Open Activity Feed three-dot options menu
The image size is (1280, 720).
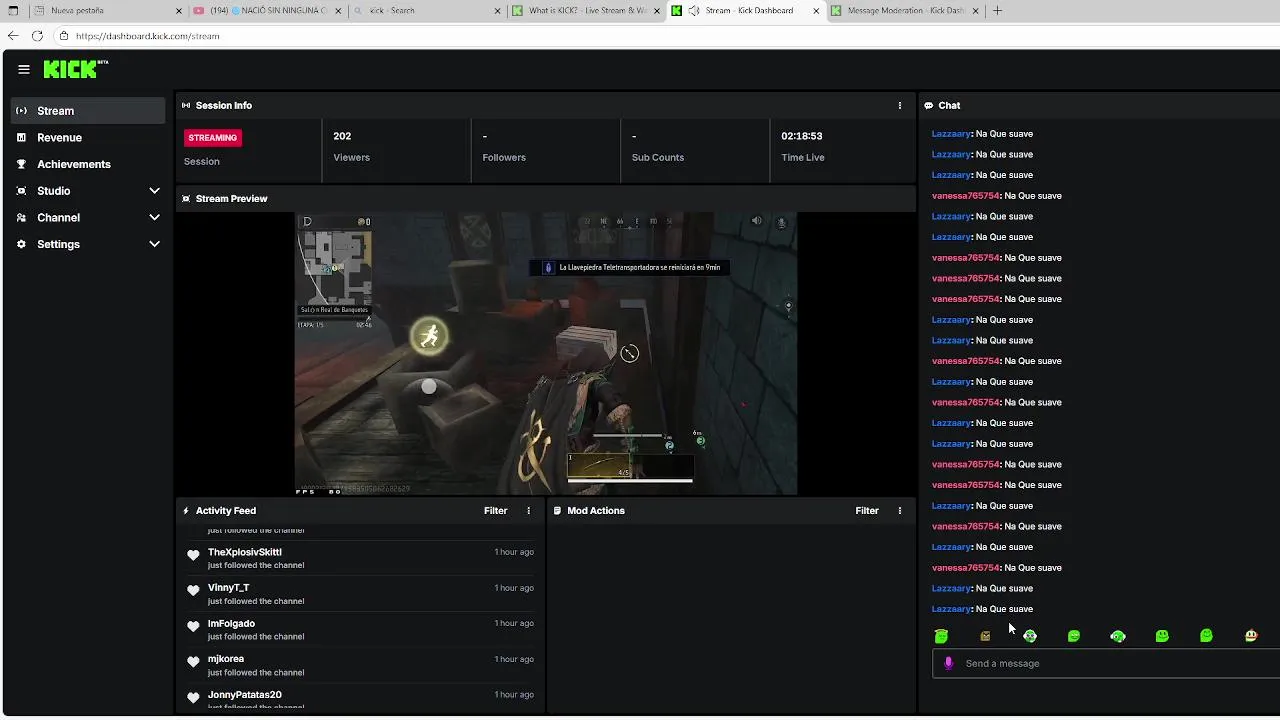529,511
